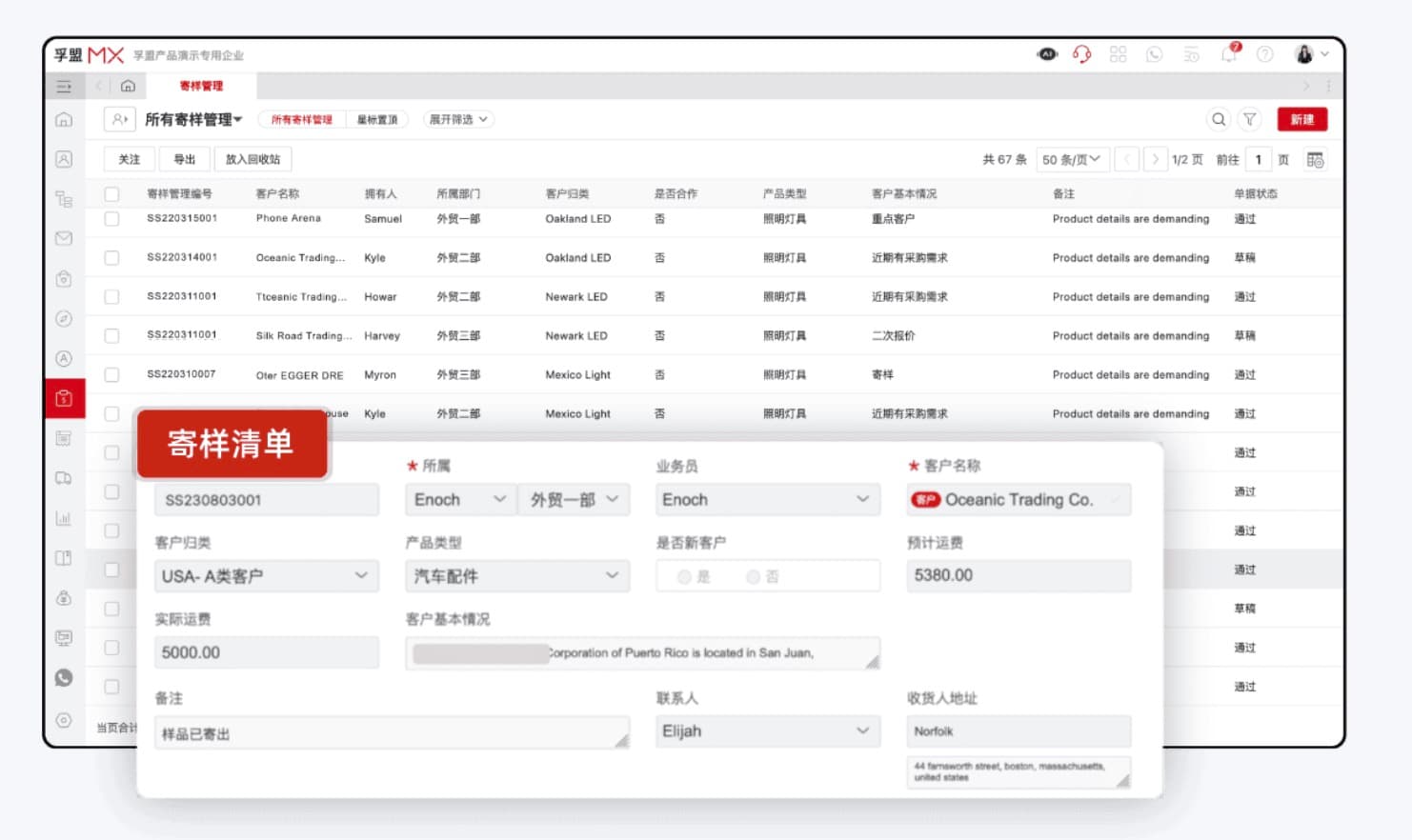Open the AI assistant icon in header

click(1047, 54)
